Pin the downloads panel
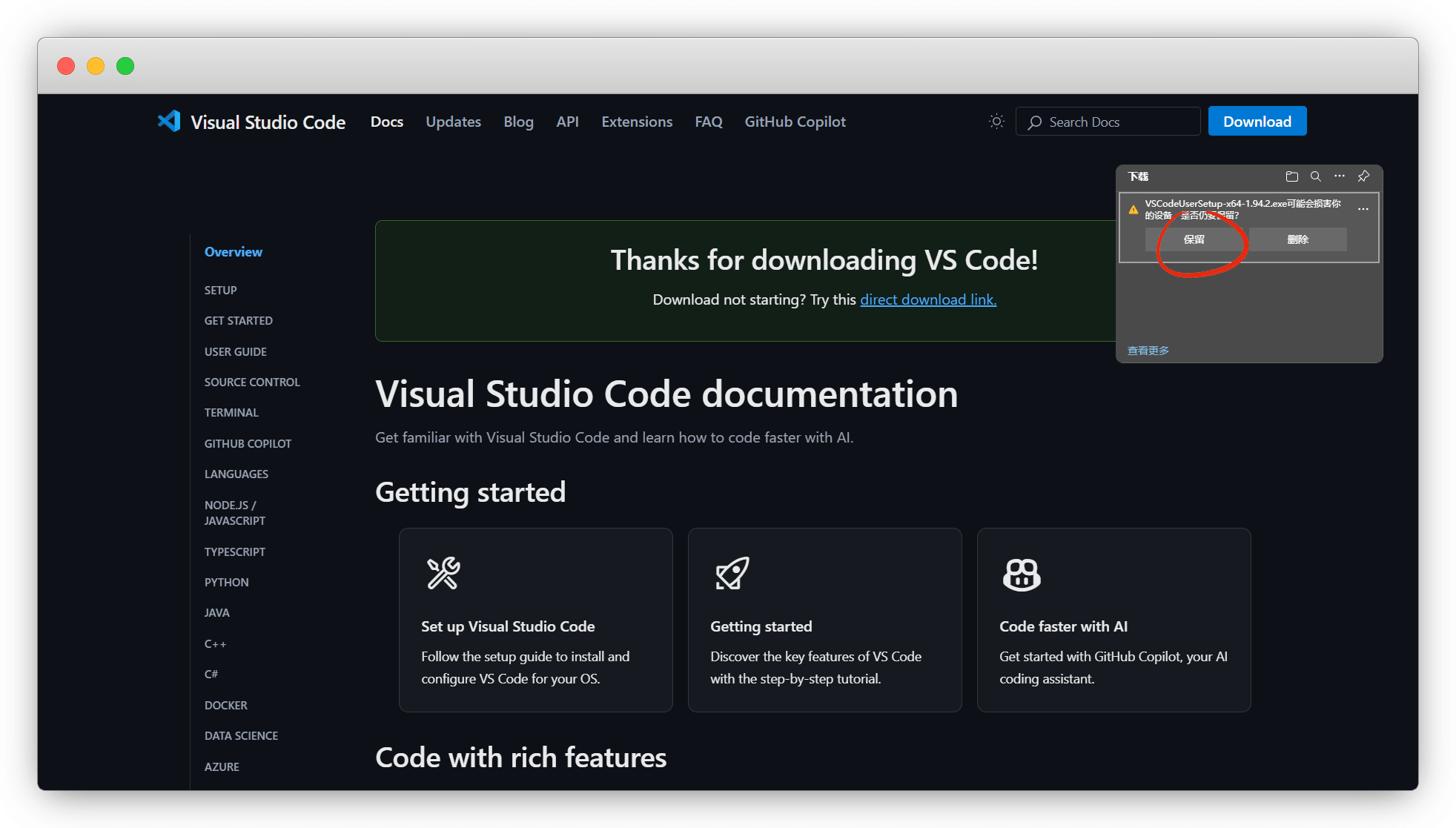 point(1363,176)
